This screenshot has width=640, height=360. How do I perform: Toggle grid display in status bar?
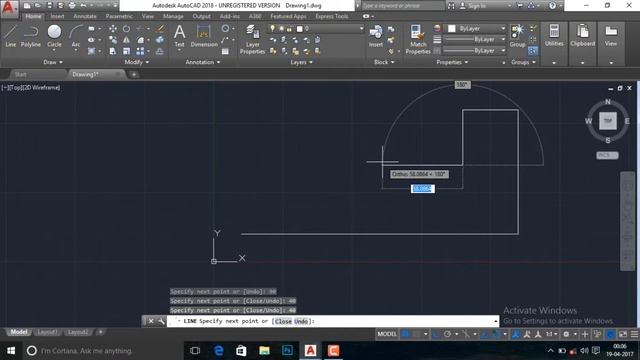tap(405, 334)
